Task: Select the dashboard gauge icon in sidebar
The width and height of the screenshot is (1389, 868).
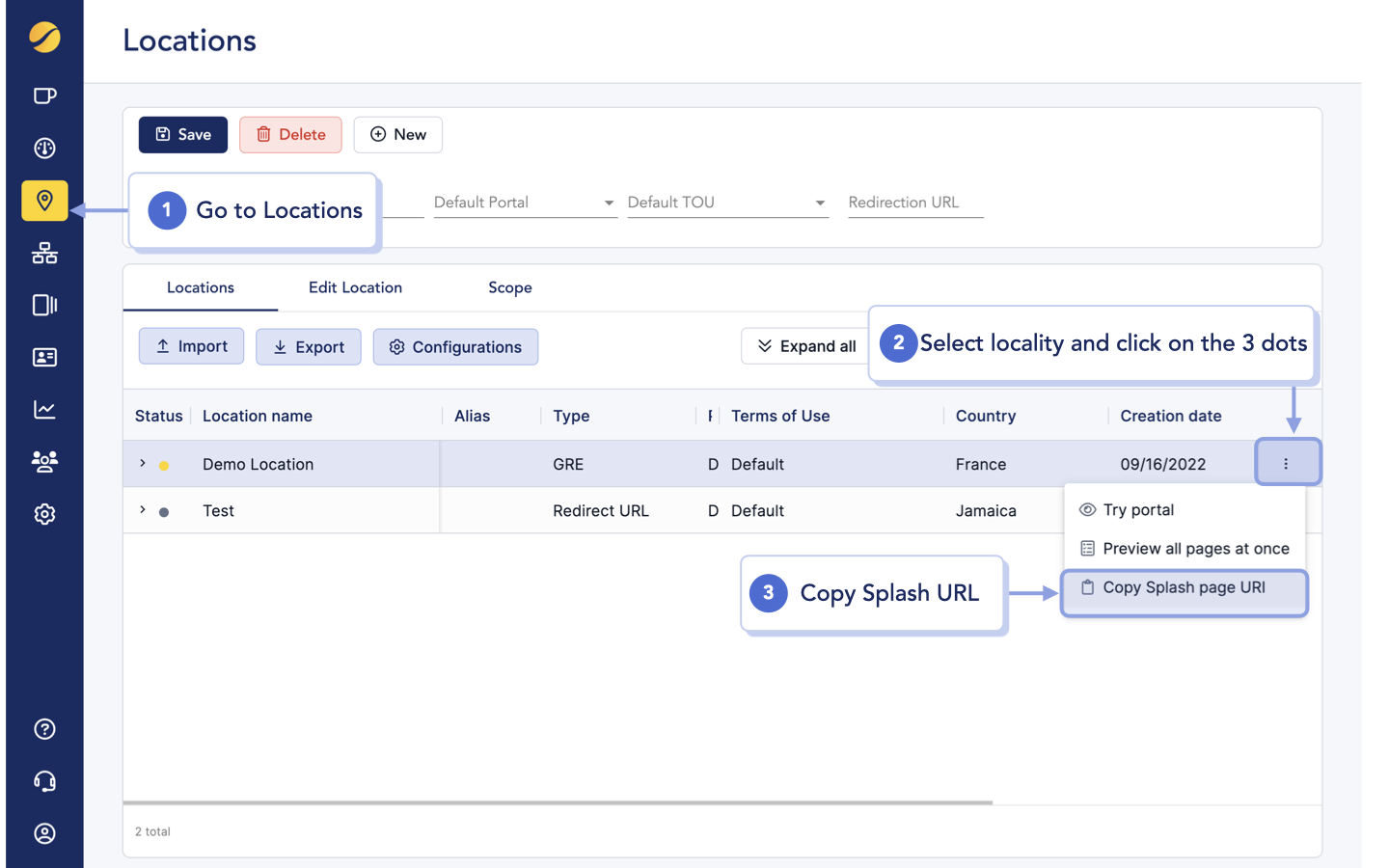Action: (44, 148)
